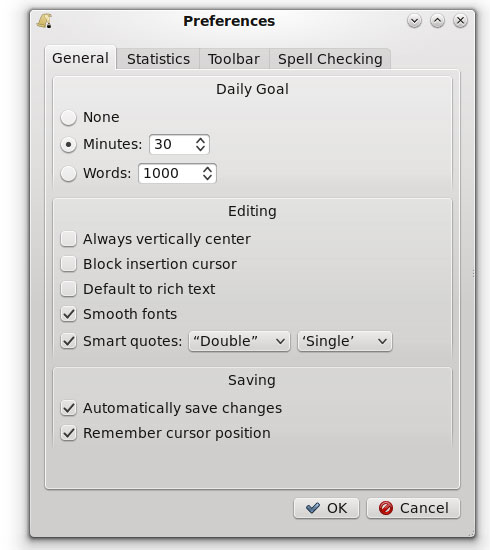Viewport: 490px width, 550px height.
Task: Disable Smooth fonts option
Action: [68, 314]
